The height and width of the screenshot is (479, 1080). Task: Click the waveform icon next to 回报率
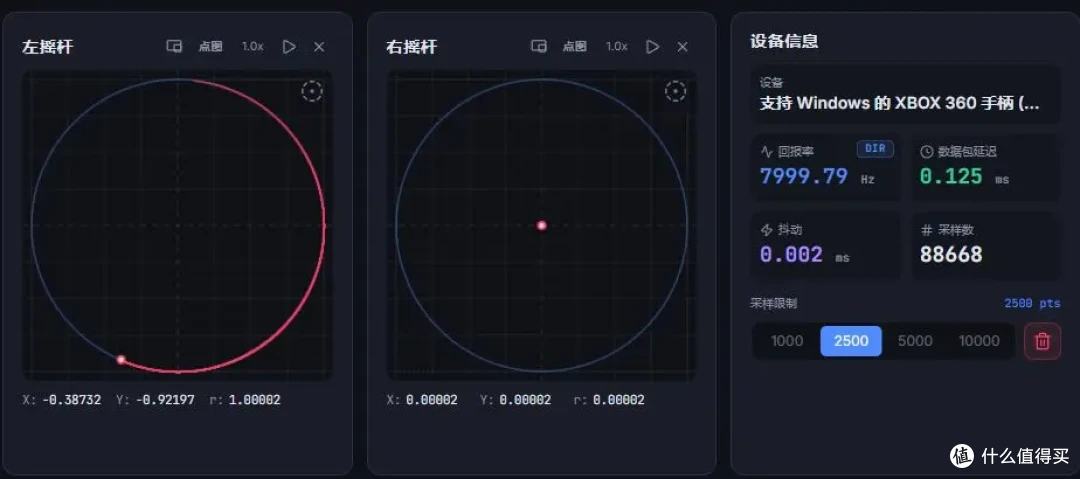pyautogui.click(x=766, y=151)
